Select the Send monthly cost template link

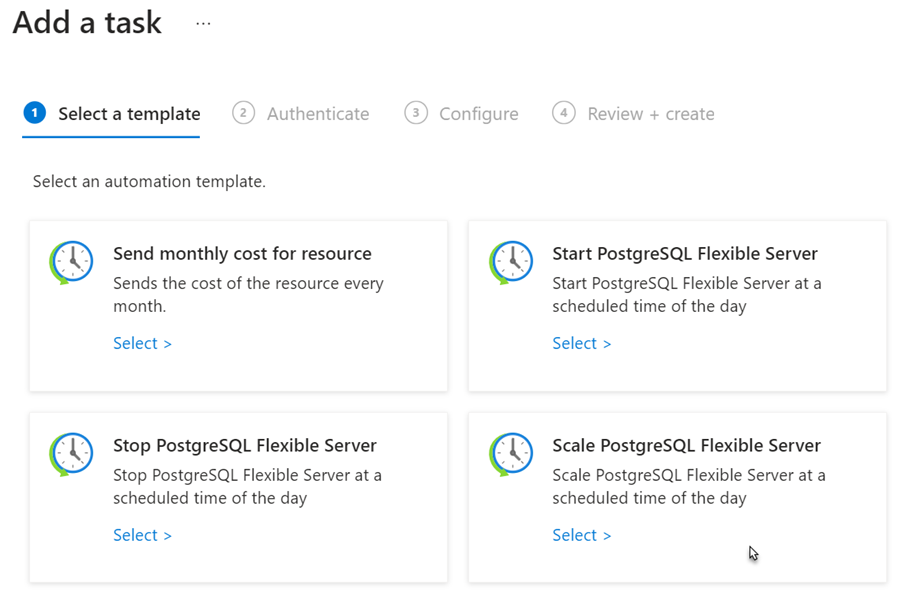[x=142, y=343]
